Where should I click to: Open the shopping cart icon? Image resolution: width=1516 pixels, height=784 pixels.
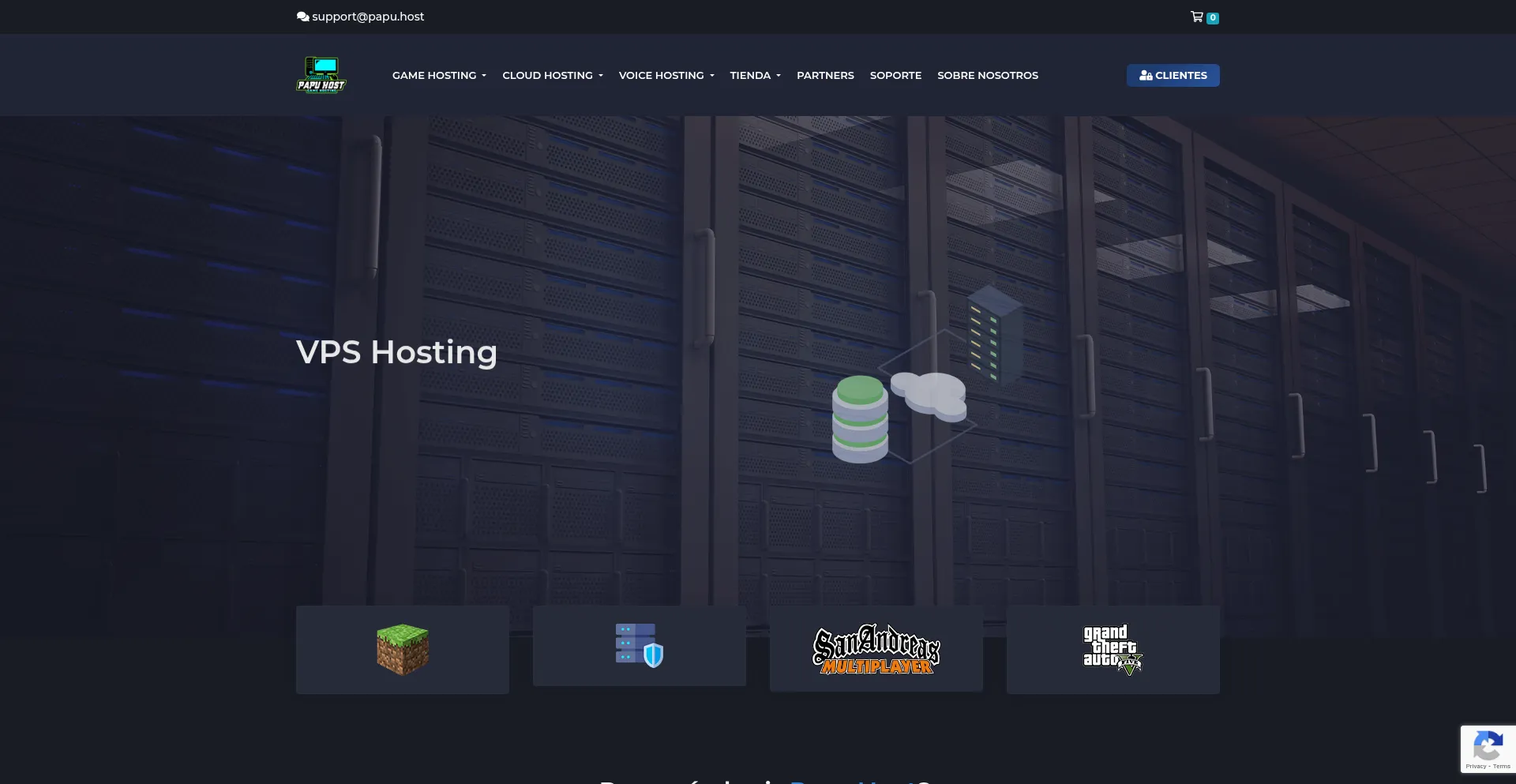coord(1196,17)
